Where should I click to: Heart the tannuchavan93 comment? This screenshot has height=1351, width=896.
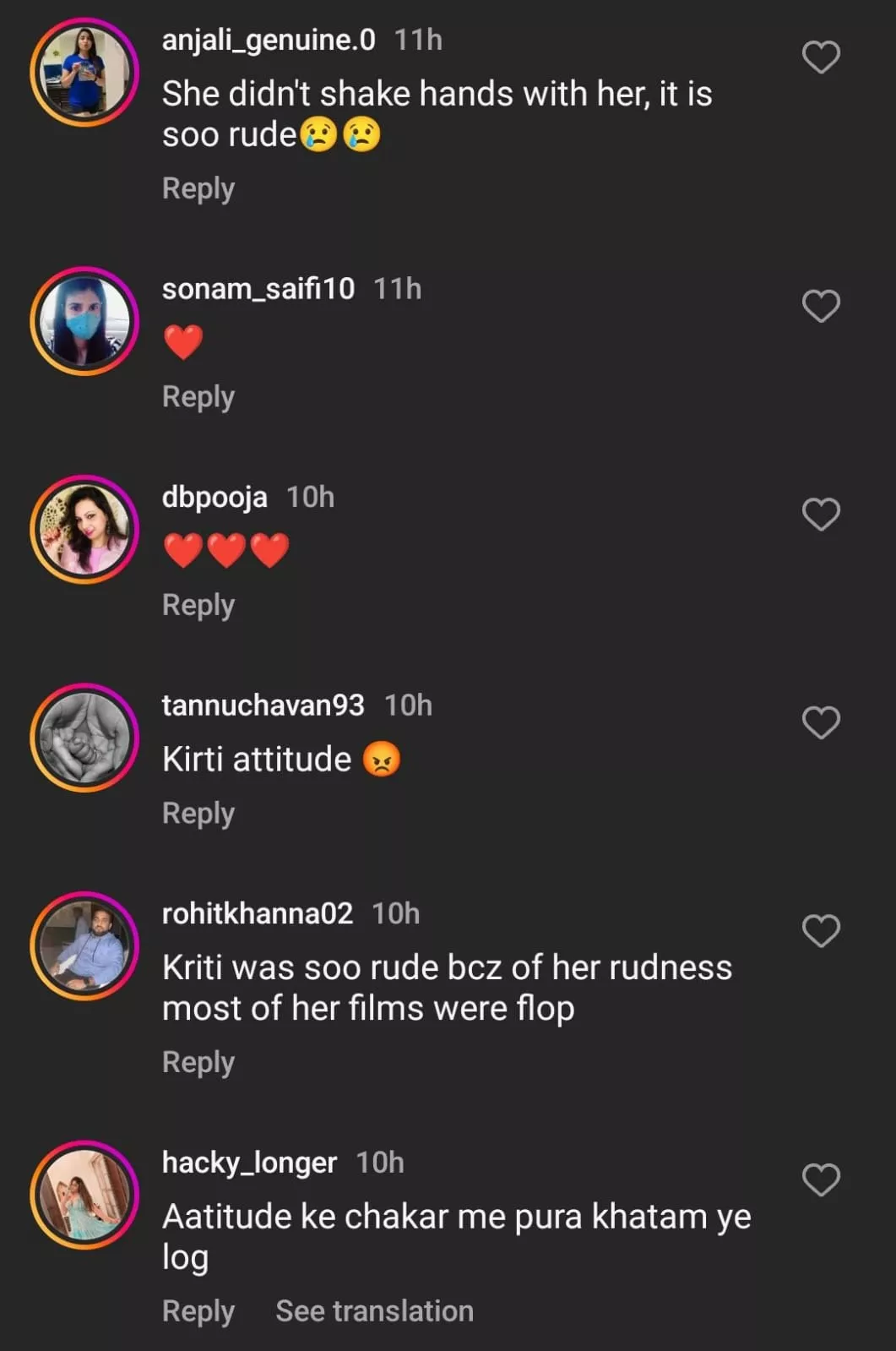(x=820, y=722)
